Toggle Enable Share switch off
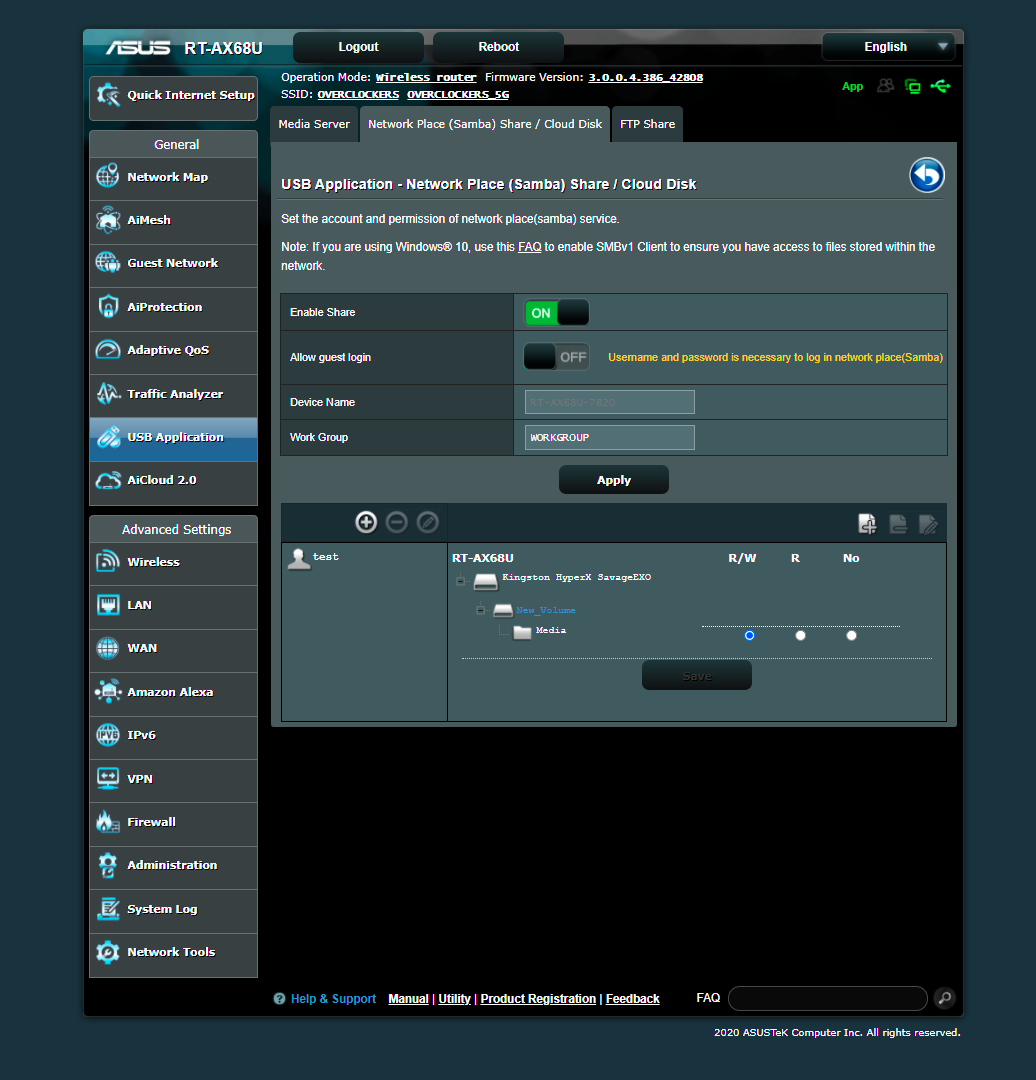The image size is (1036, 1080). [x=557, y=313]
